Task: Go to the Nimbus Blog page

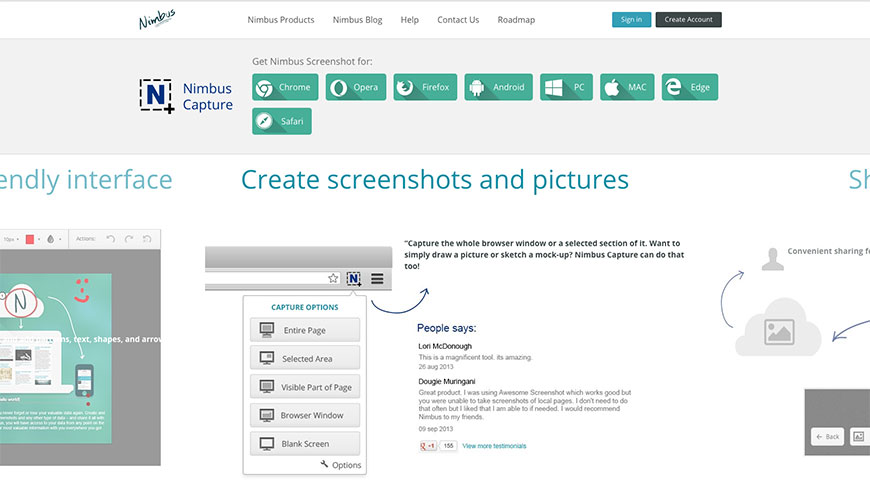Action: [x=357, y=20]
